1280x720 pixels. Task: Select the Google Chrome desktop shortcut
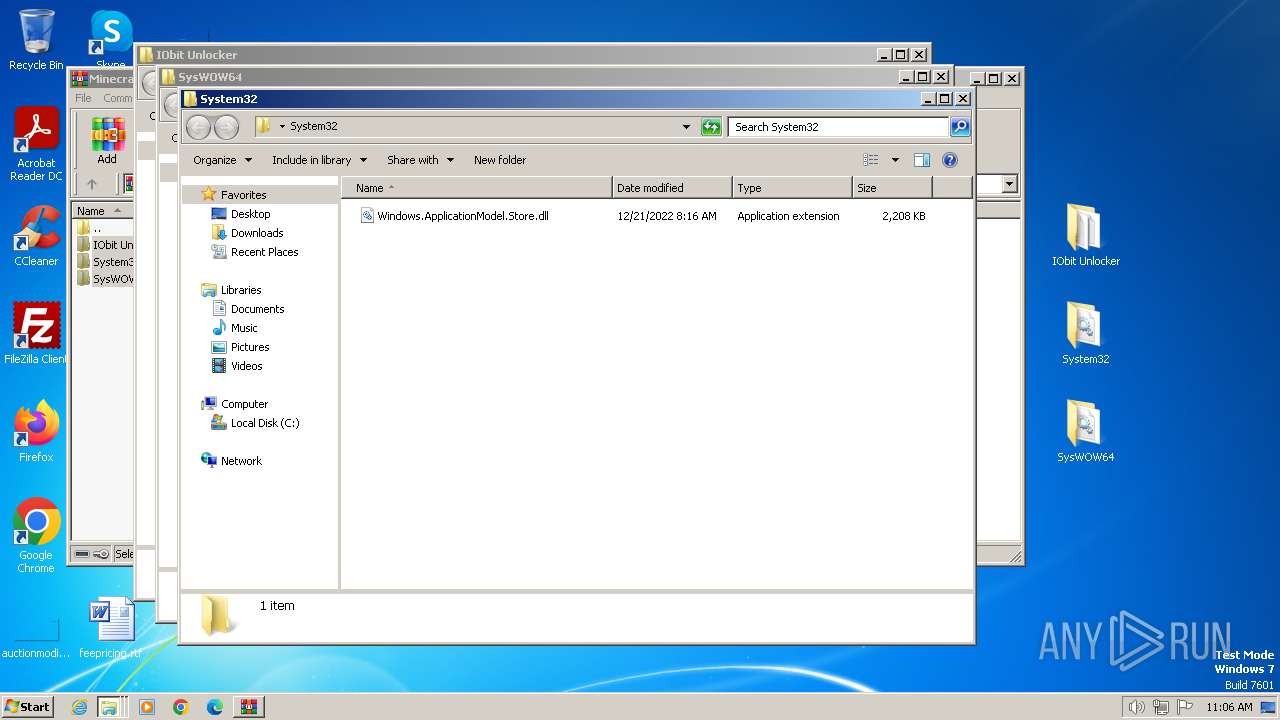[36, 536]
